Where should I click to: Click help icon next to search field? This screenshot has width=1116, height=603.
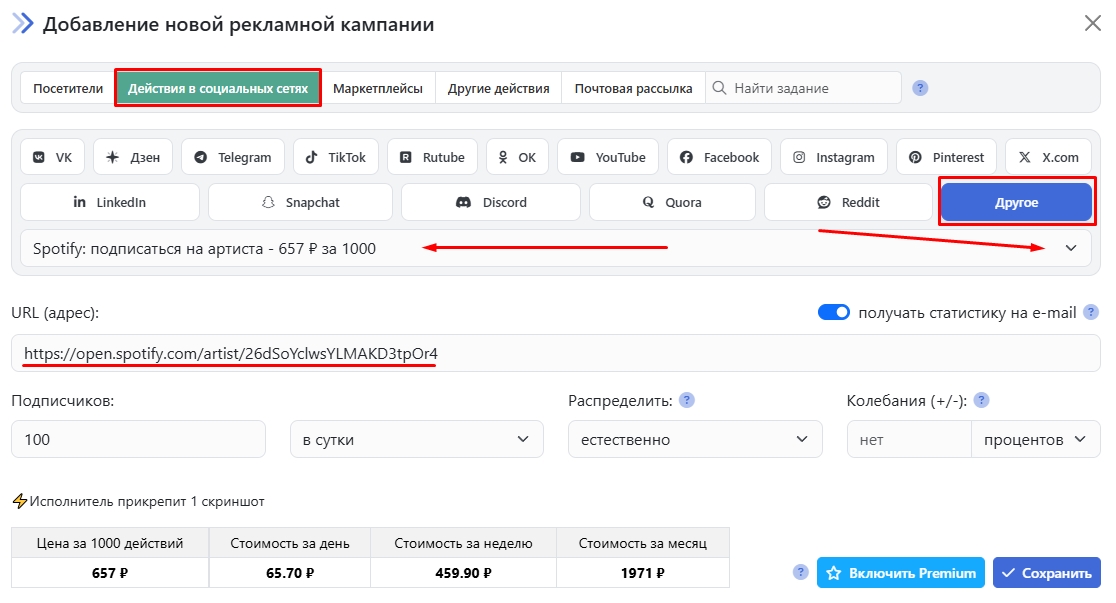(921, 88)
